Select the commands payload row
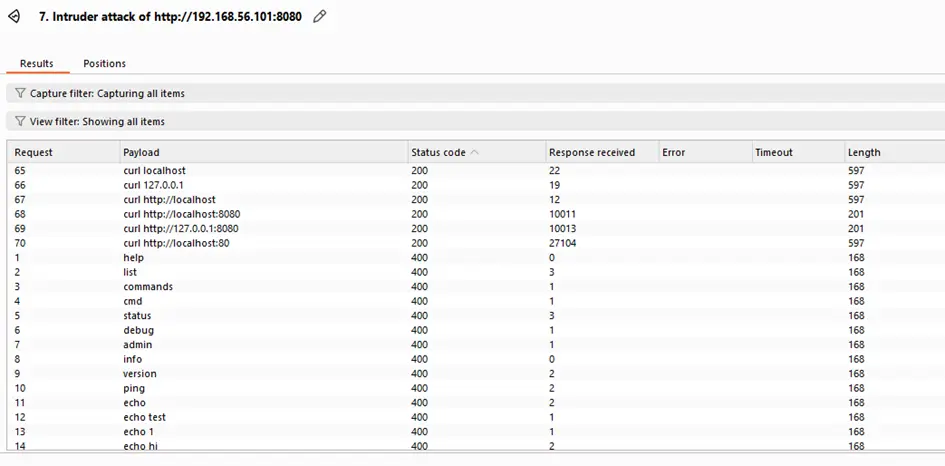 476,286
